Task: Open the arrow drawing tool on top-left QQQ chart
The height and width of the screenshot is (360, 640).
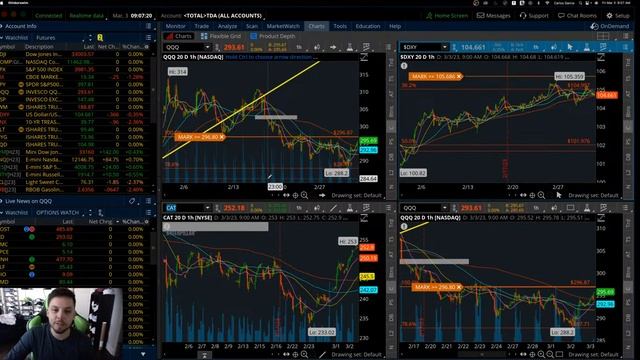Action: (333, 47)
